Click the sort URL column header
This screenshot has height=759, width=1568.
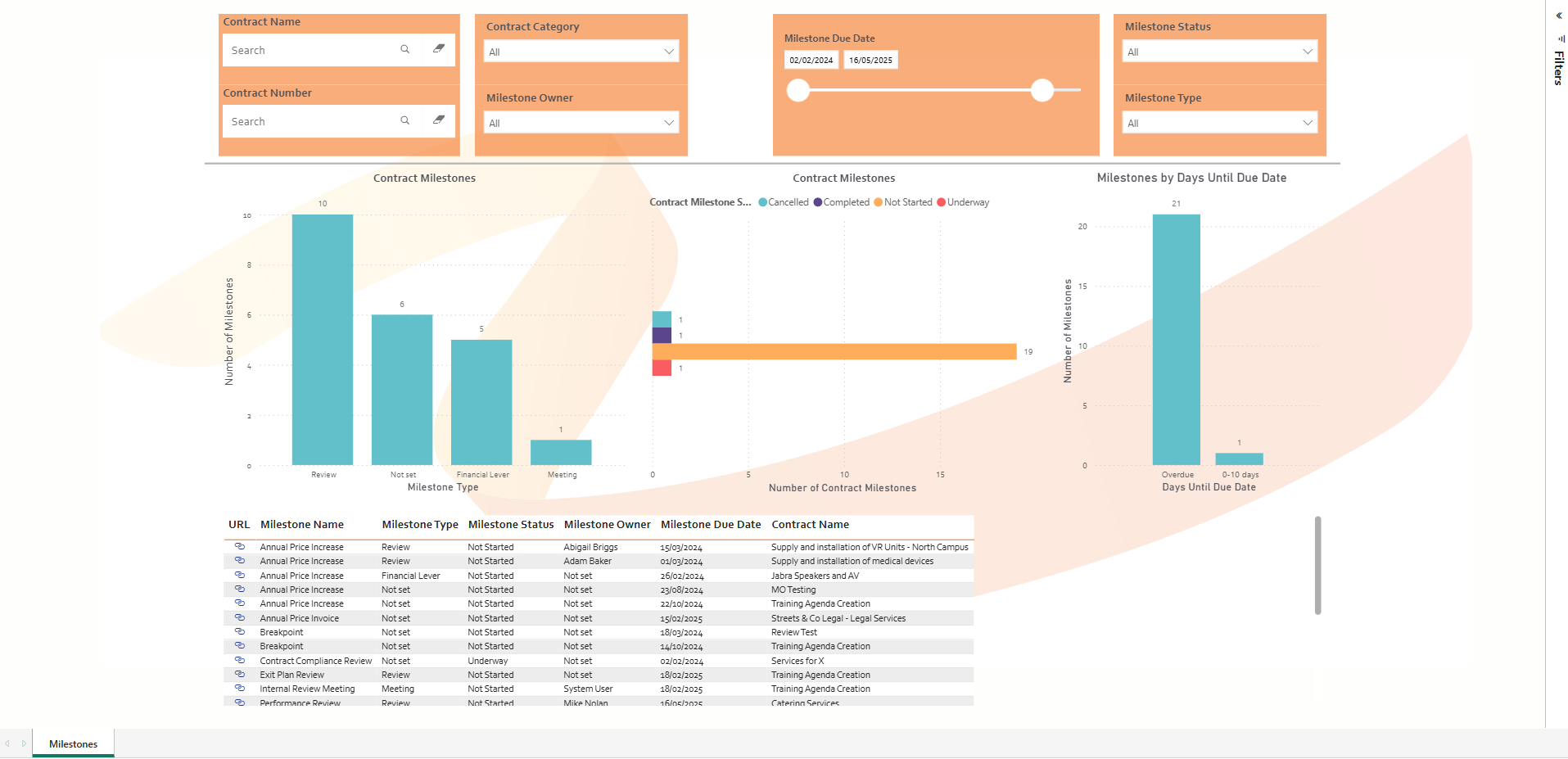239,525
